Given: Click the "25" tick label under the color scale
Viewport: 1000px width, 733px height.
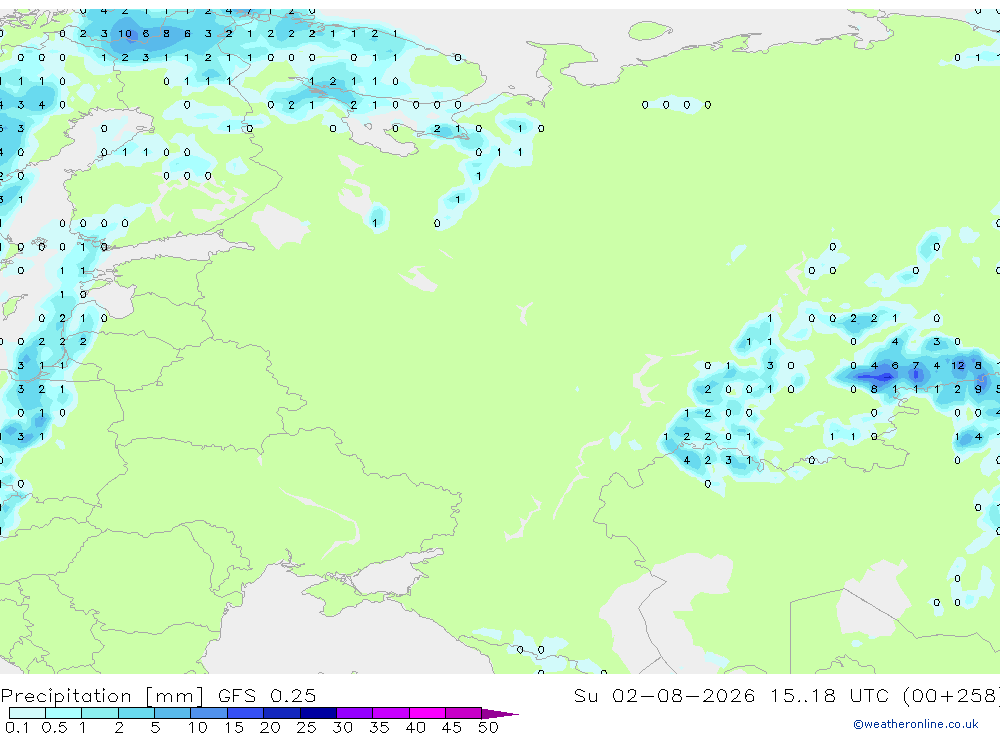Looking at the screenshot, I should point(306,727).
